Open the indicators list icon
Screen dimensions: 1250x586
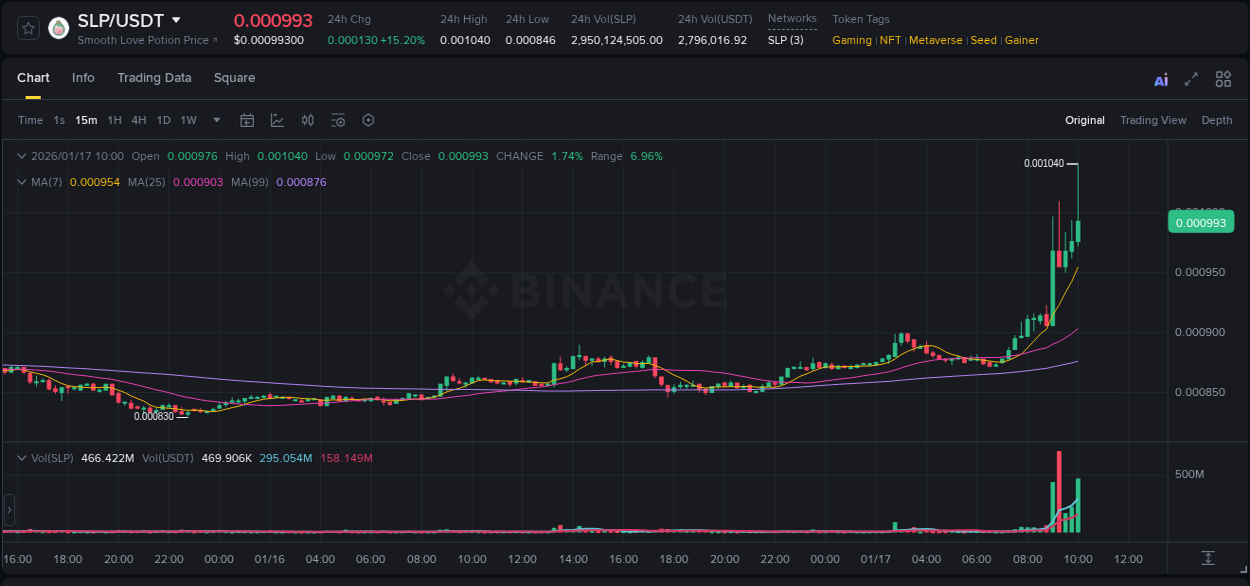coord(275,119)
